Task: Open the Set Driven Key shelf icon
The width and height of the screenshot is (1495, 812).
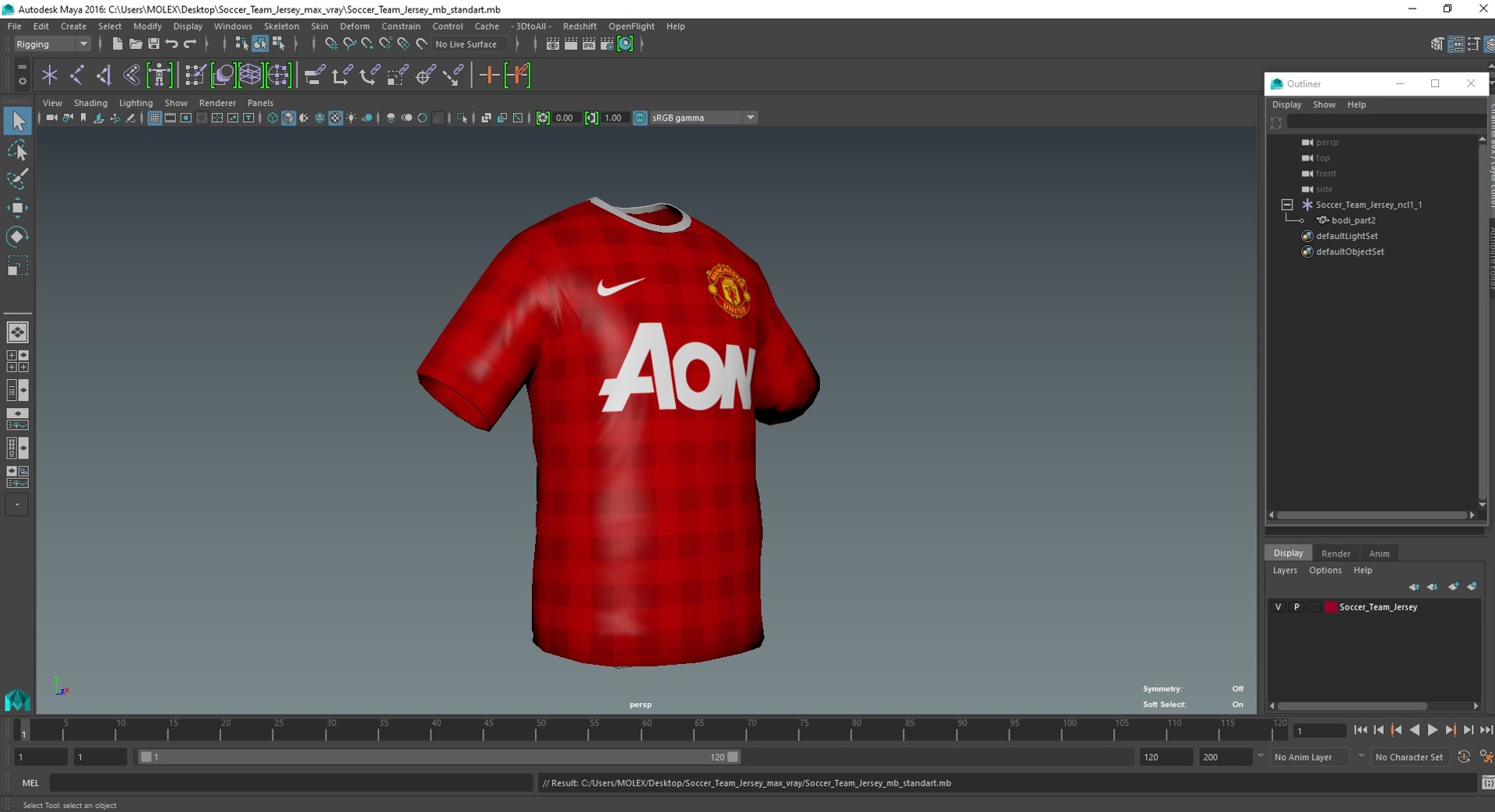Action: coord(517,76)
